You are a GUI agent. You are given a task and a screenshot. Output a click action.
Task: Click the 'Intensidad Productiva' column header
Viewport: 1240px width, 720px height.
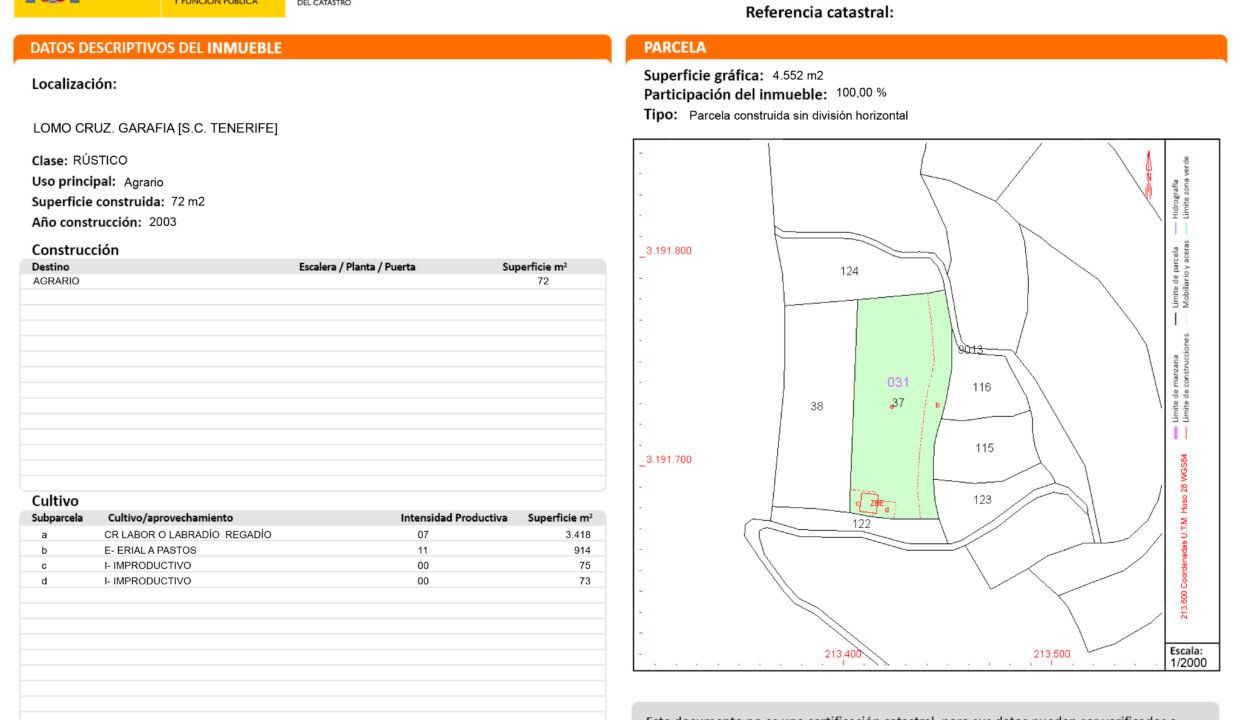click(x=454, y=518)
